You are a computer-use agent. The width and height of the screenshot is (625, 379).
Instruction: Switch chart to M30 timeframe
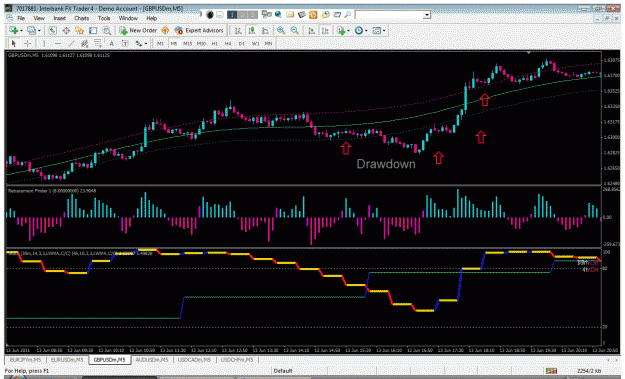pyautogui.click(x=201, y=43)
